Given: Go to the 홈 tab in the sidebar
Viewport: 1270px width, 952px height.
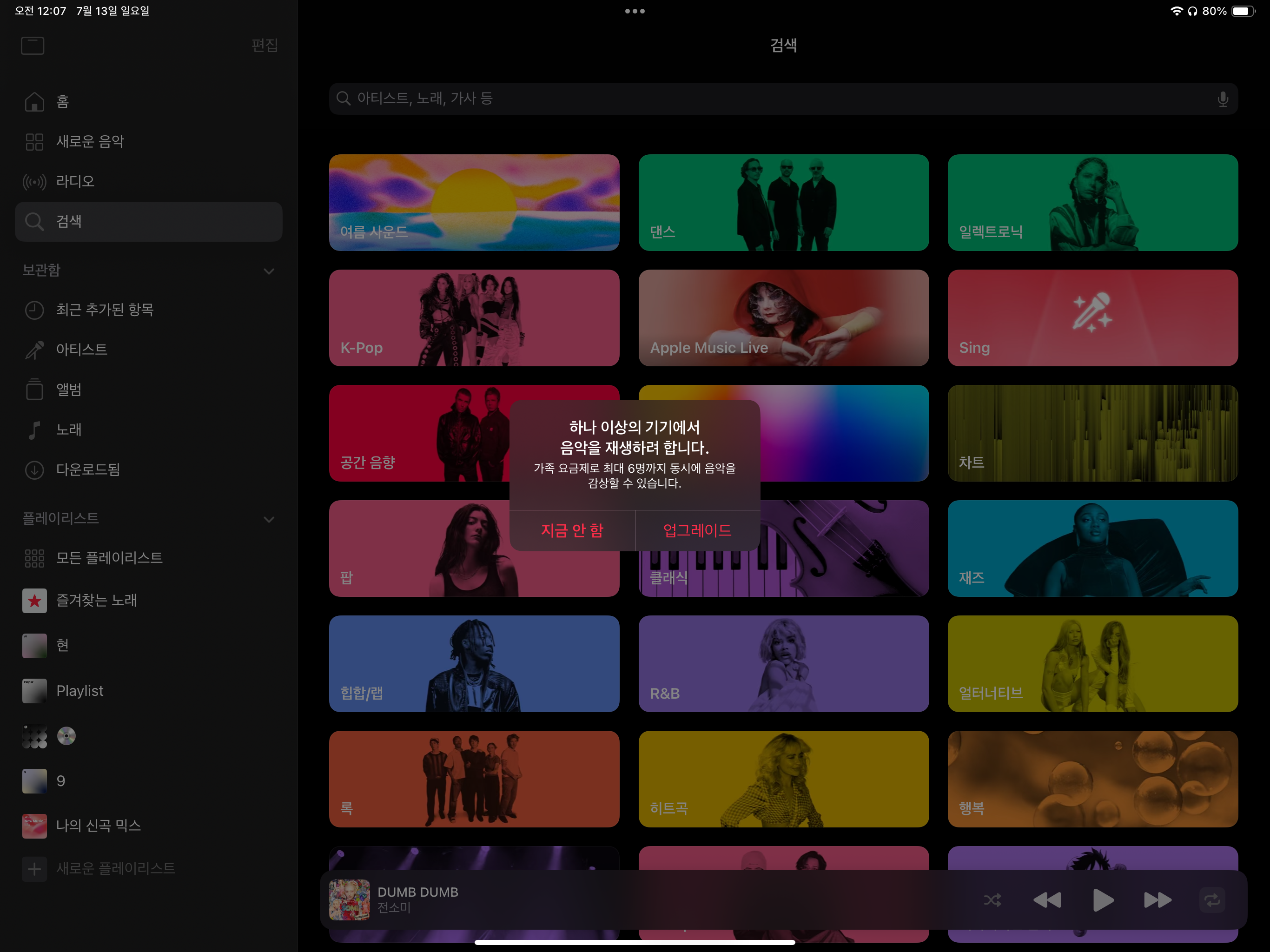Looking at the screenshot, I should click(62, 102).
